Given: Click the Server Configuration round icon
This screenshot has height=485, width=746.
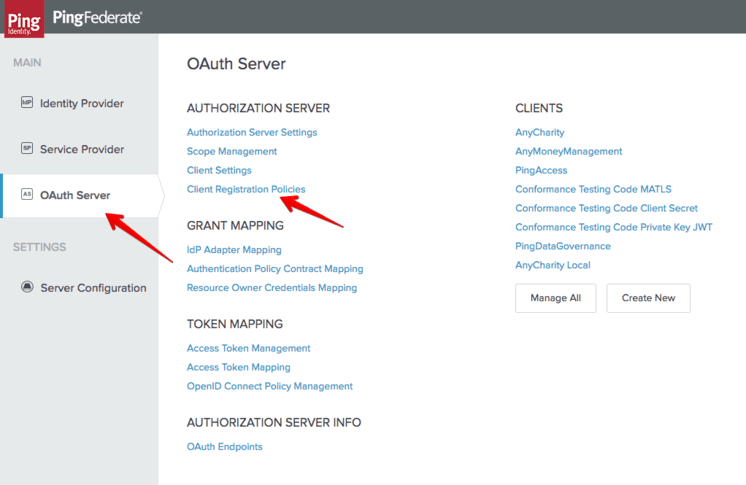Looking at the screenshot, I should pos(27,287).
